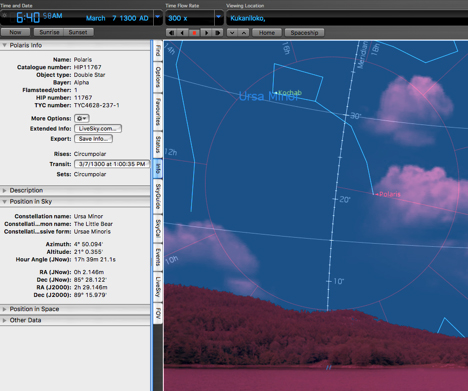468x391 pixels.
Task: Open the Favourites side tab
Action: (x=158, y=112)
